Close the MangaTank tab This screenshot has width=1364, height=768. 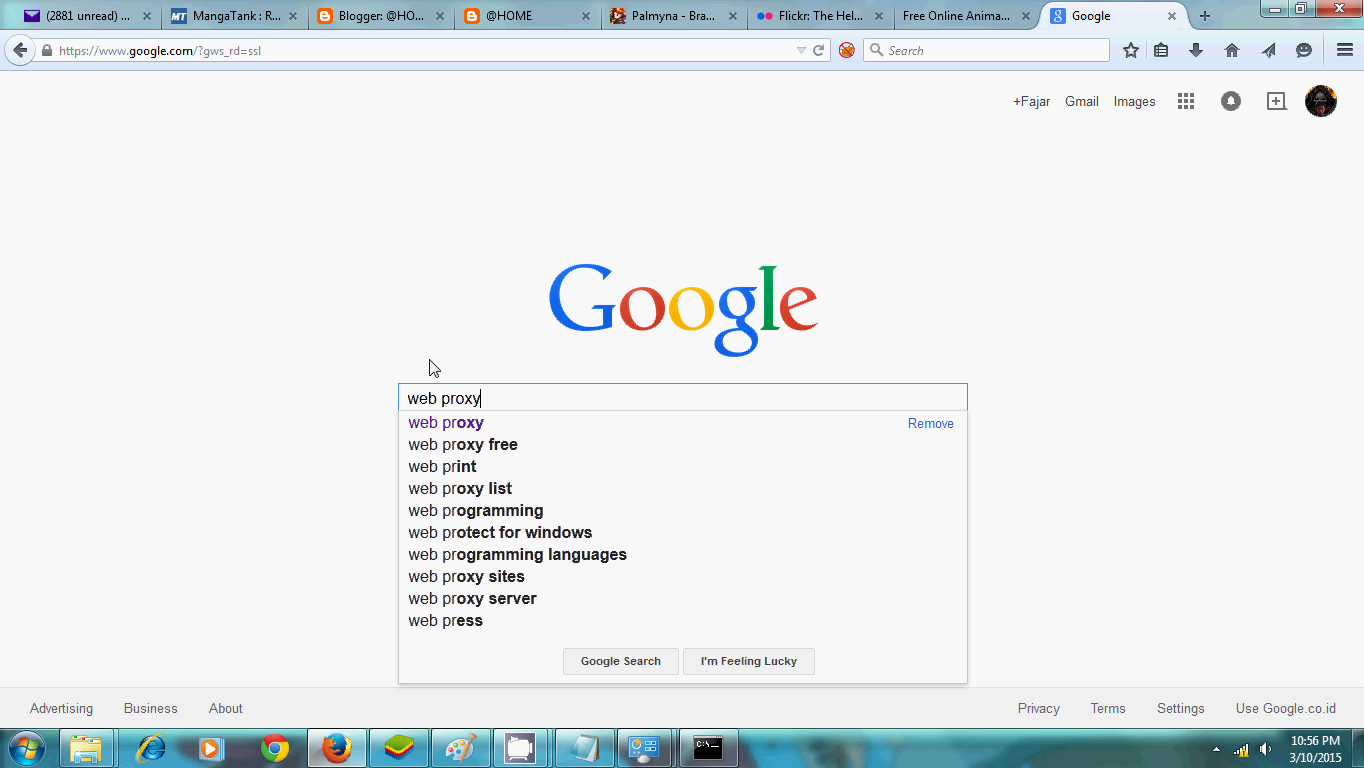point(292,16)
